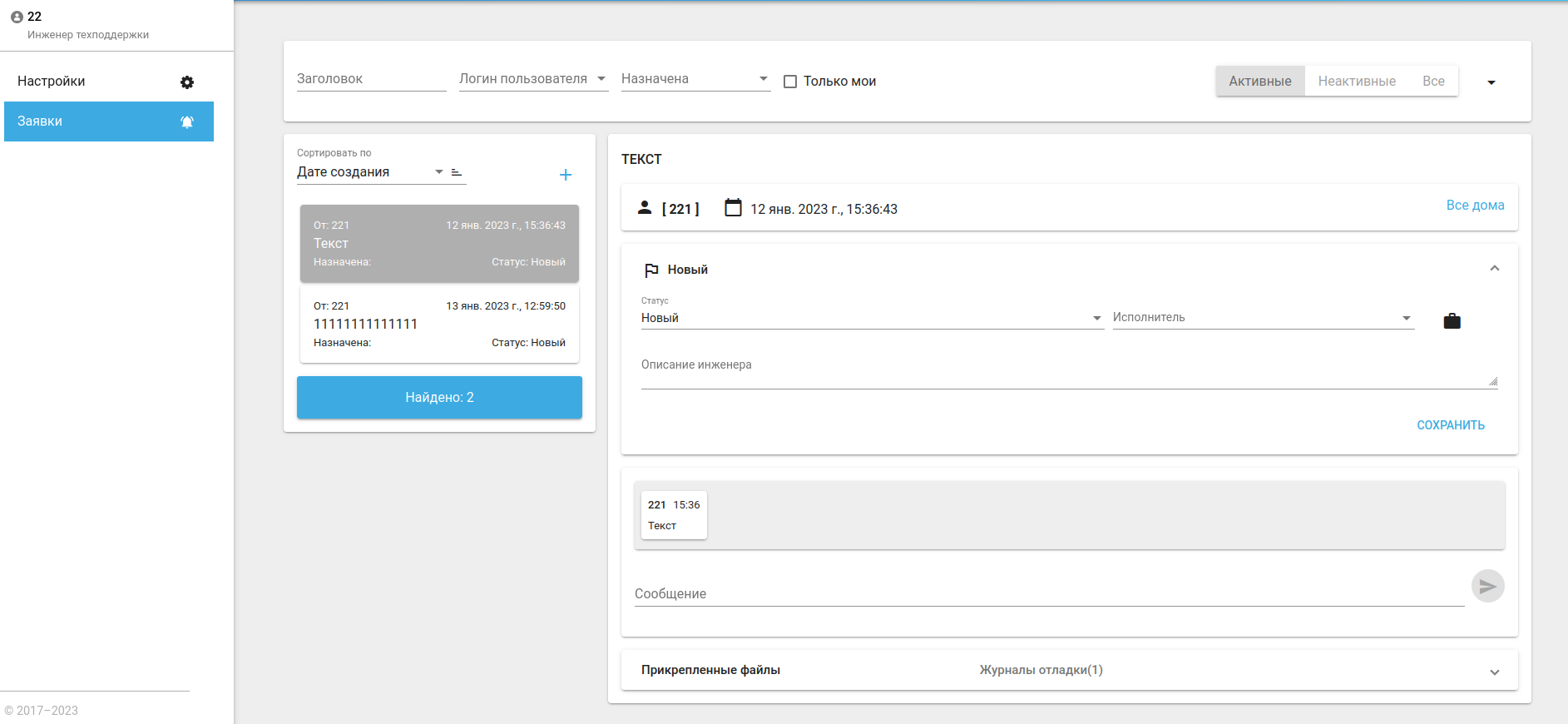Click the Все дома link
This screenshot has width=1568, height=724.
1475,206
